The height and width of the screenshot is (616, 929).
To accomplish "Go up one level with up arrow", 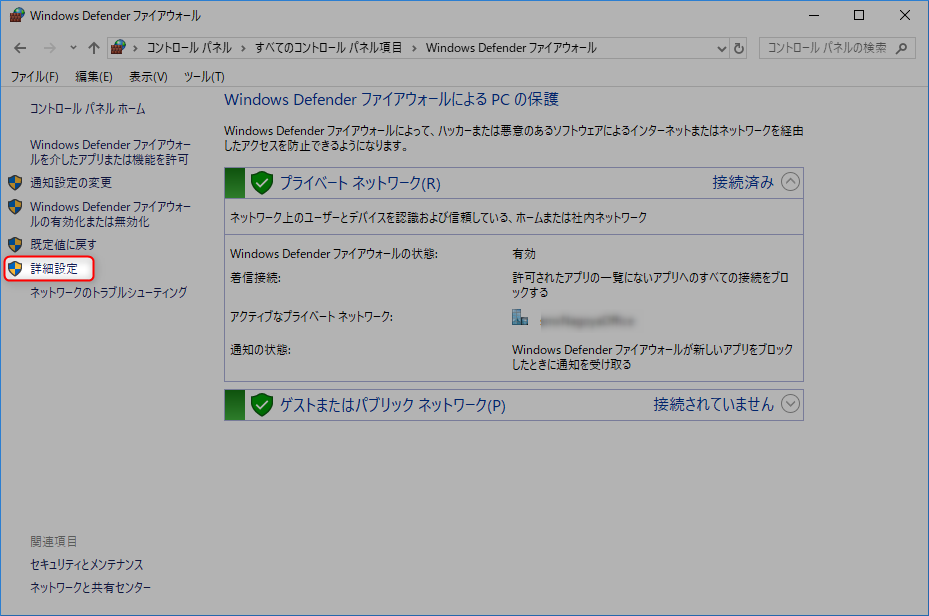I will click(94, 48).
